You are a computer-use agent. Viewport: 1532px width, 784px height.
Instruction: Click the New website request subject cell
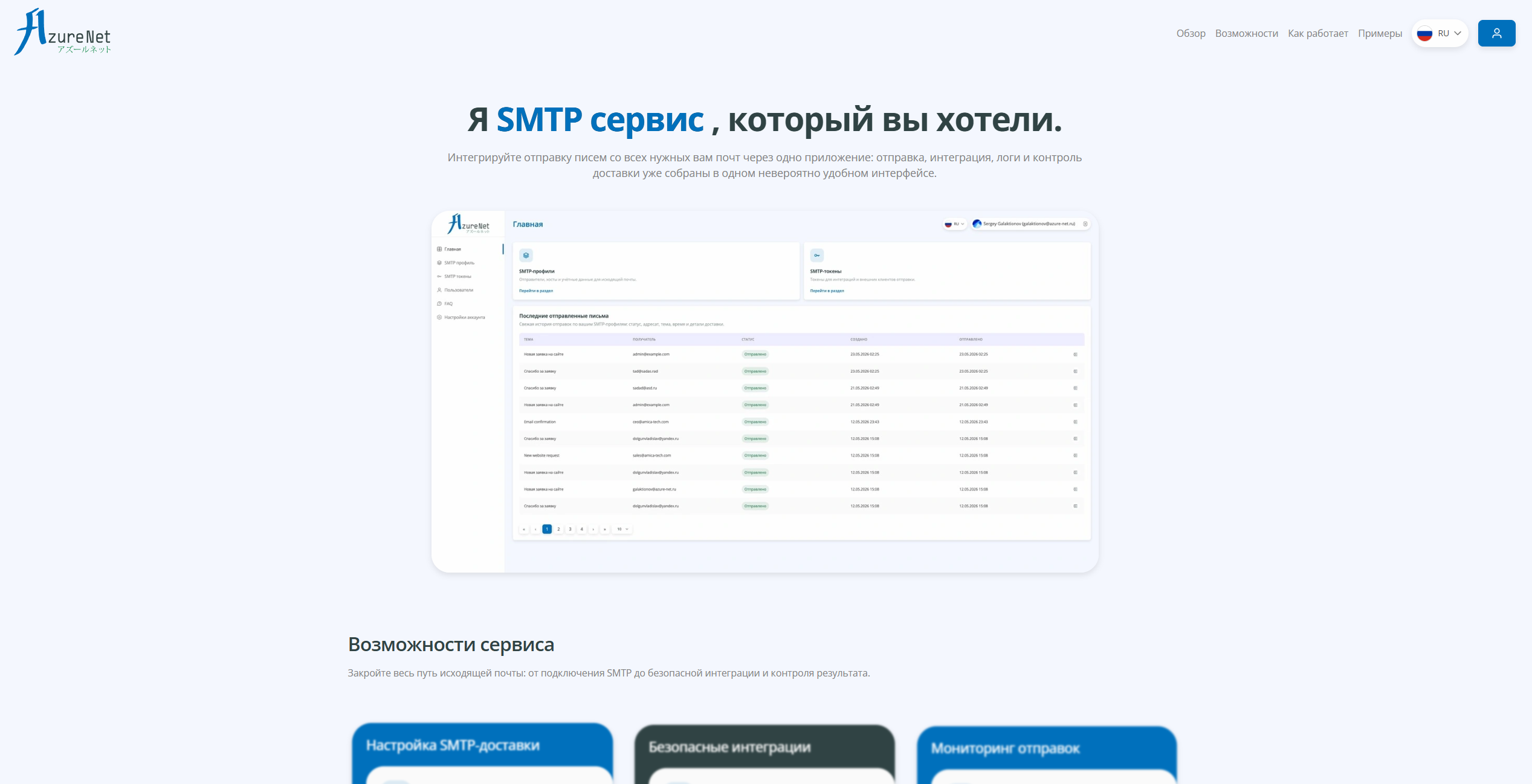541,456
